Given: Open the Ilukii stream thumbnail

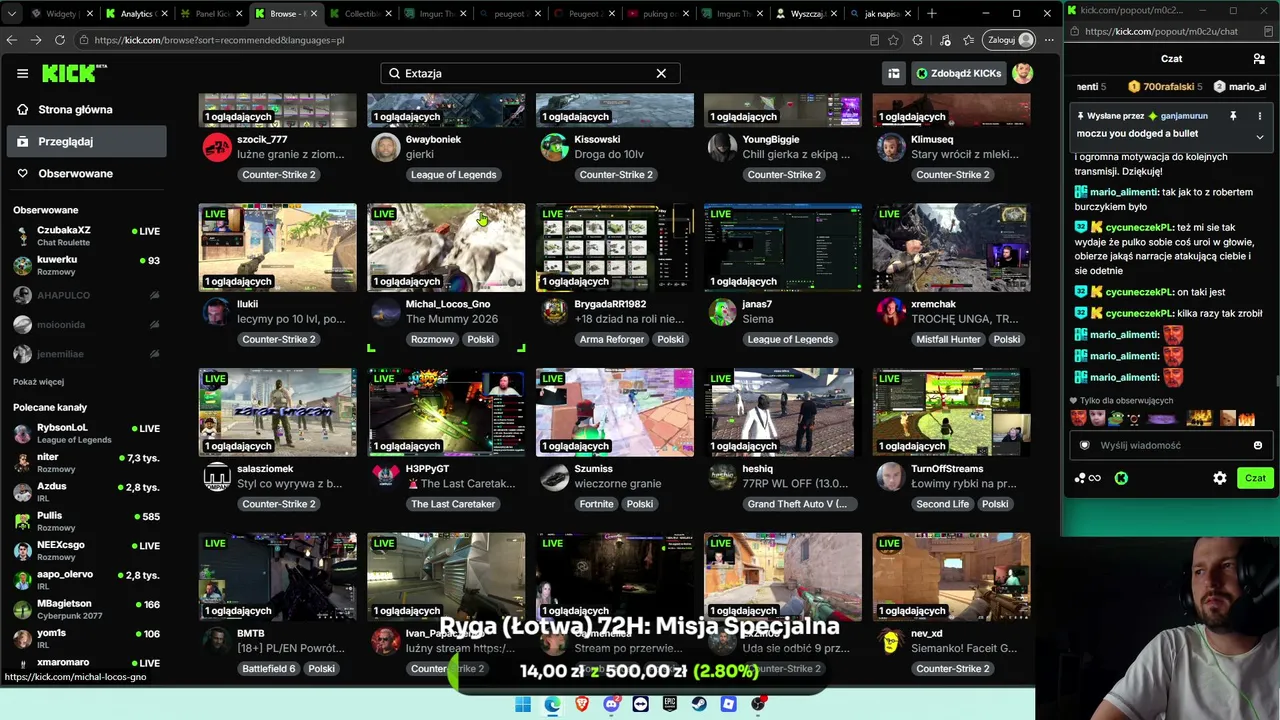Looking at the screenshot, I should click(278, 248).
